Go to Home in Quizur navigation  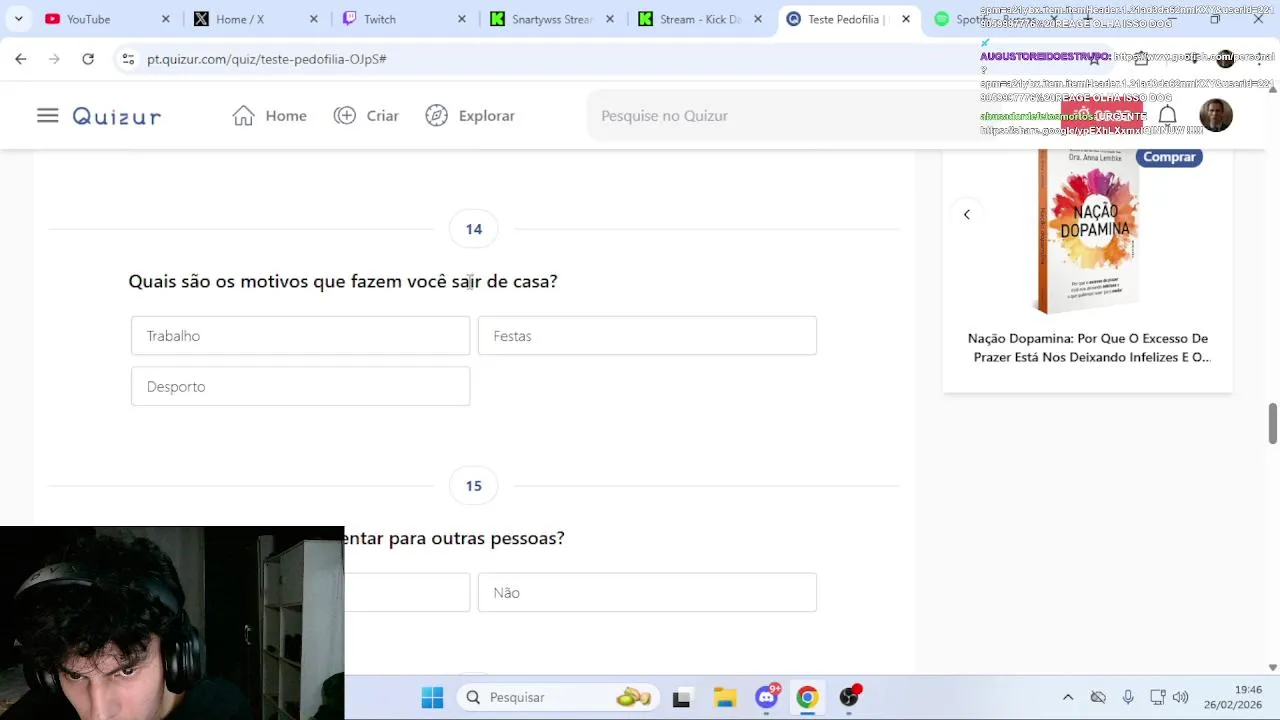click(x=269, y=116)
